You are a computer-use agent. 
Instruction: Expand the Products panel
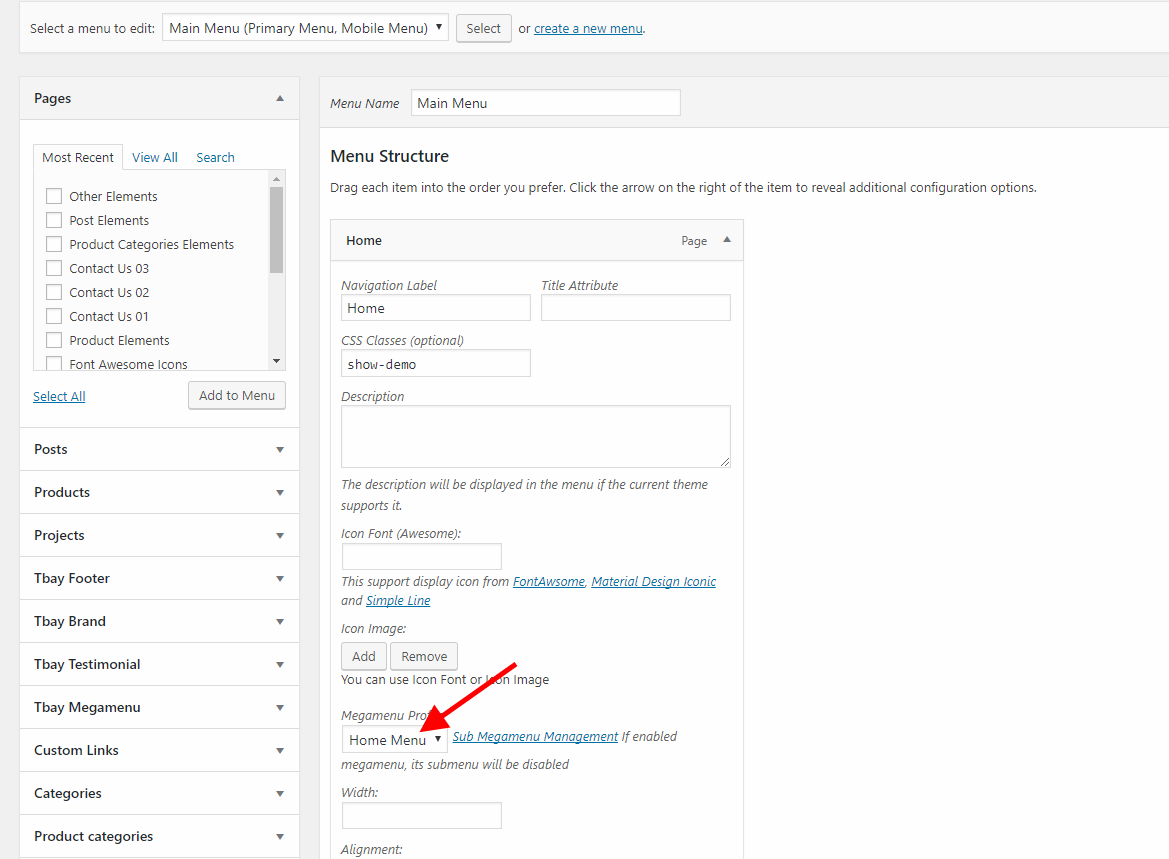pos(280,493)
